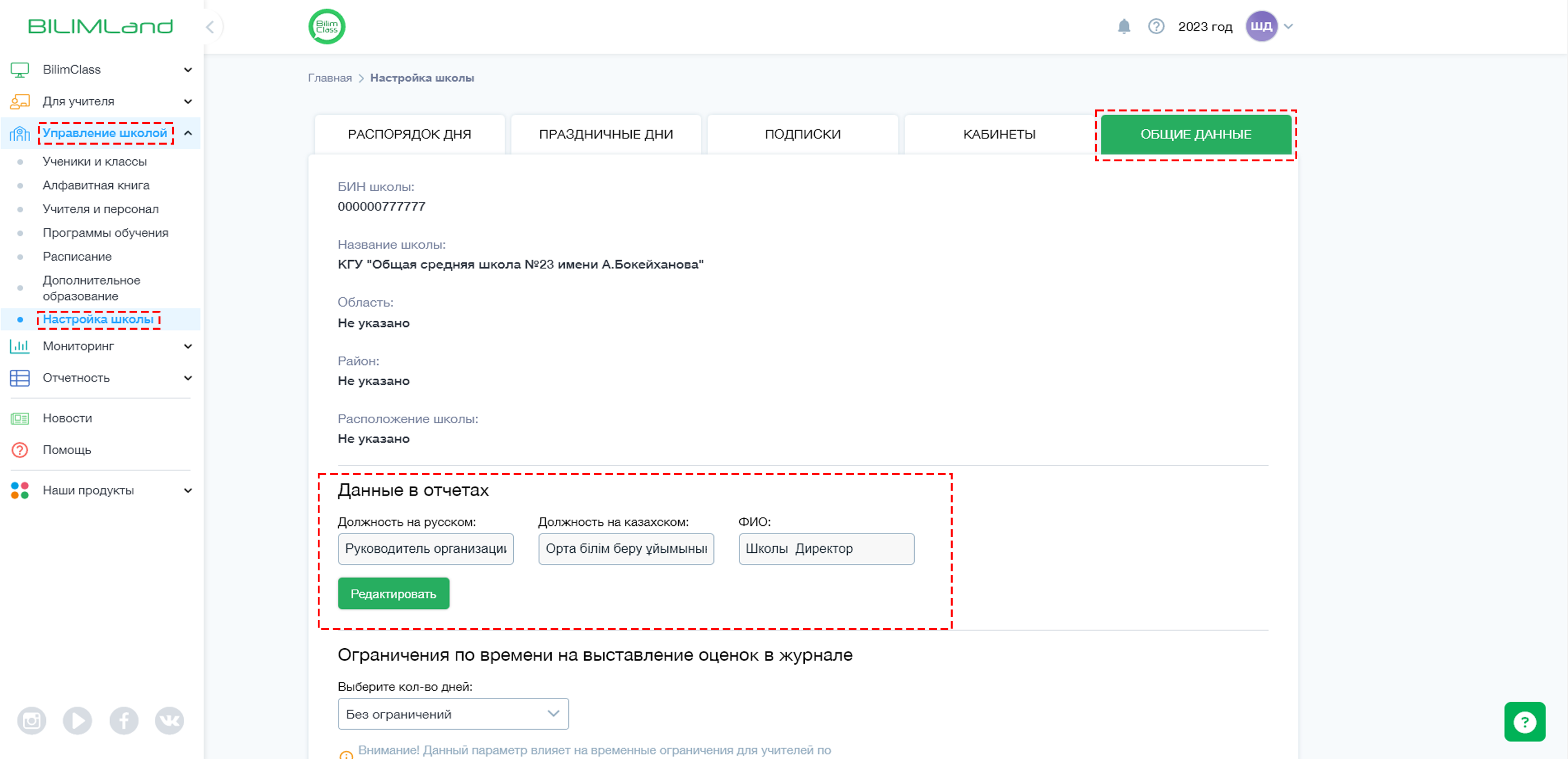
Task: Click the Наши продукты colored dots icon
Action: [20, 490]
